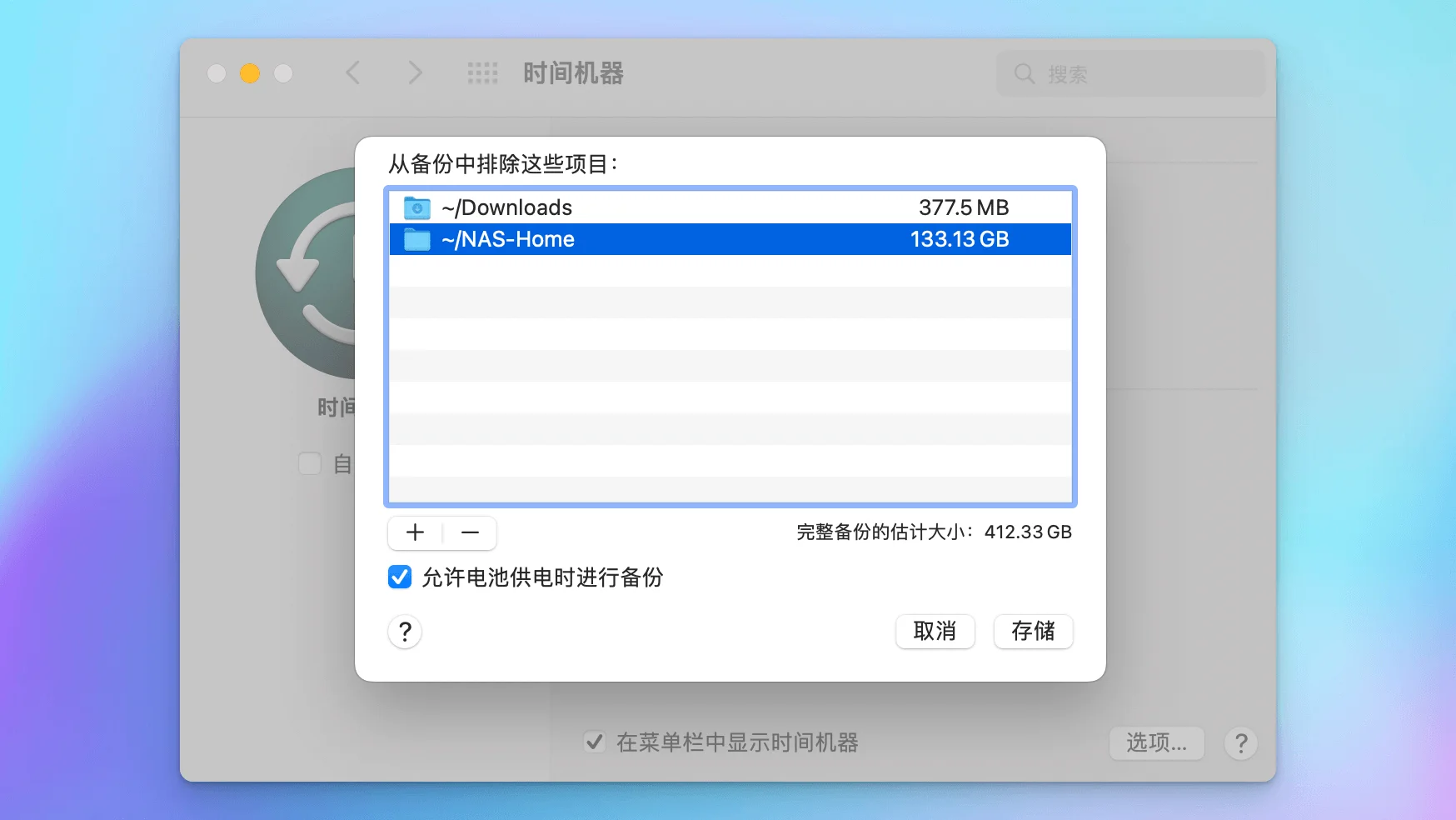Image resolution: width=1456 pixels, height=820 pixels.
Task: Toggle the automatic backup checkbox behind dialog
Action: 310,463
